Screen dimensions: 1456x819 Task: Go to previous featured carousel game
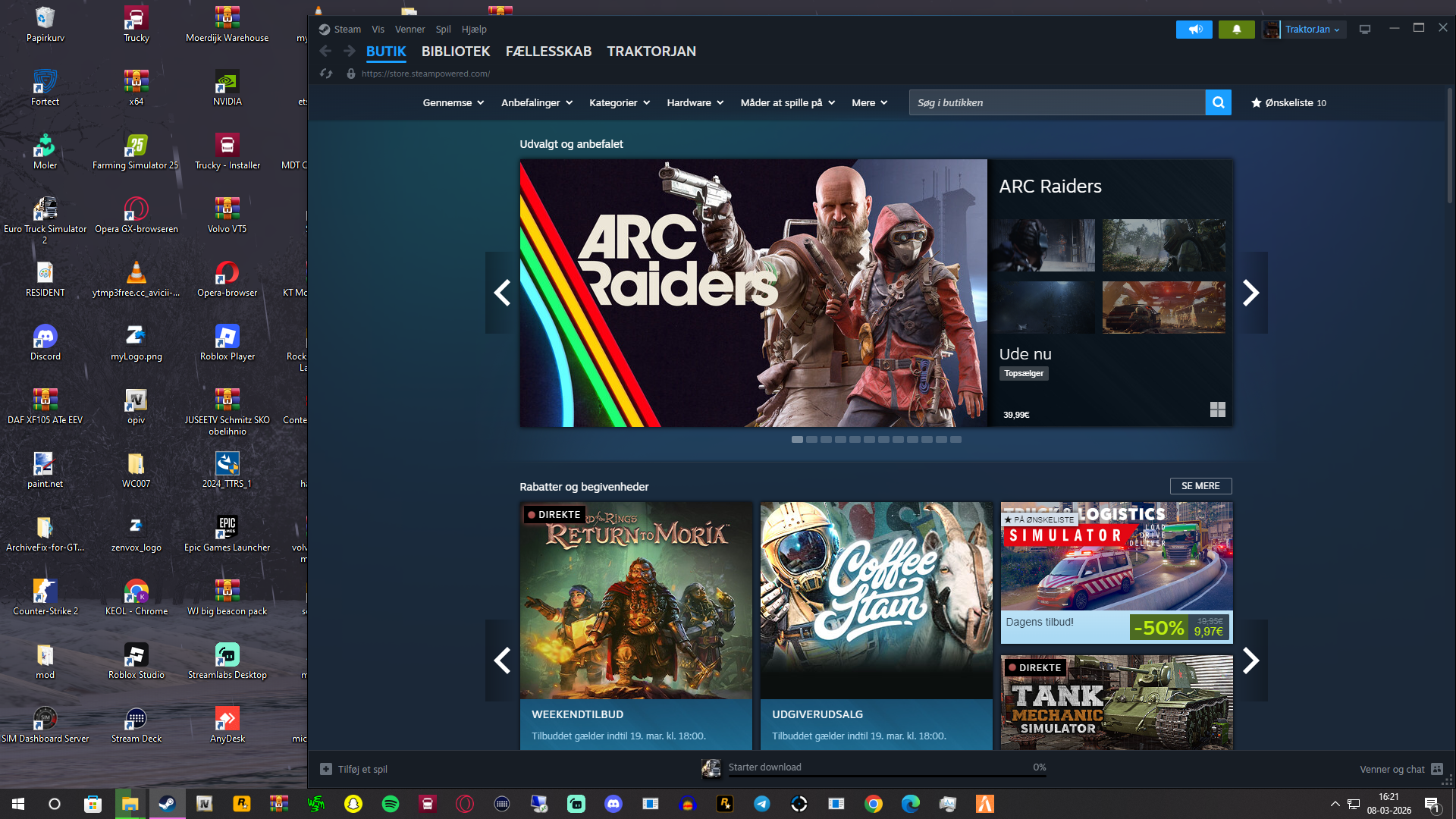(501, 293)
